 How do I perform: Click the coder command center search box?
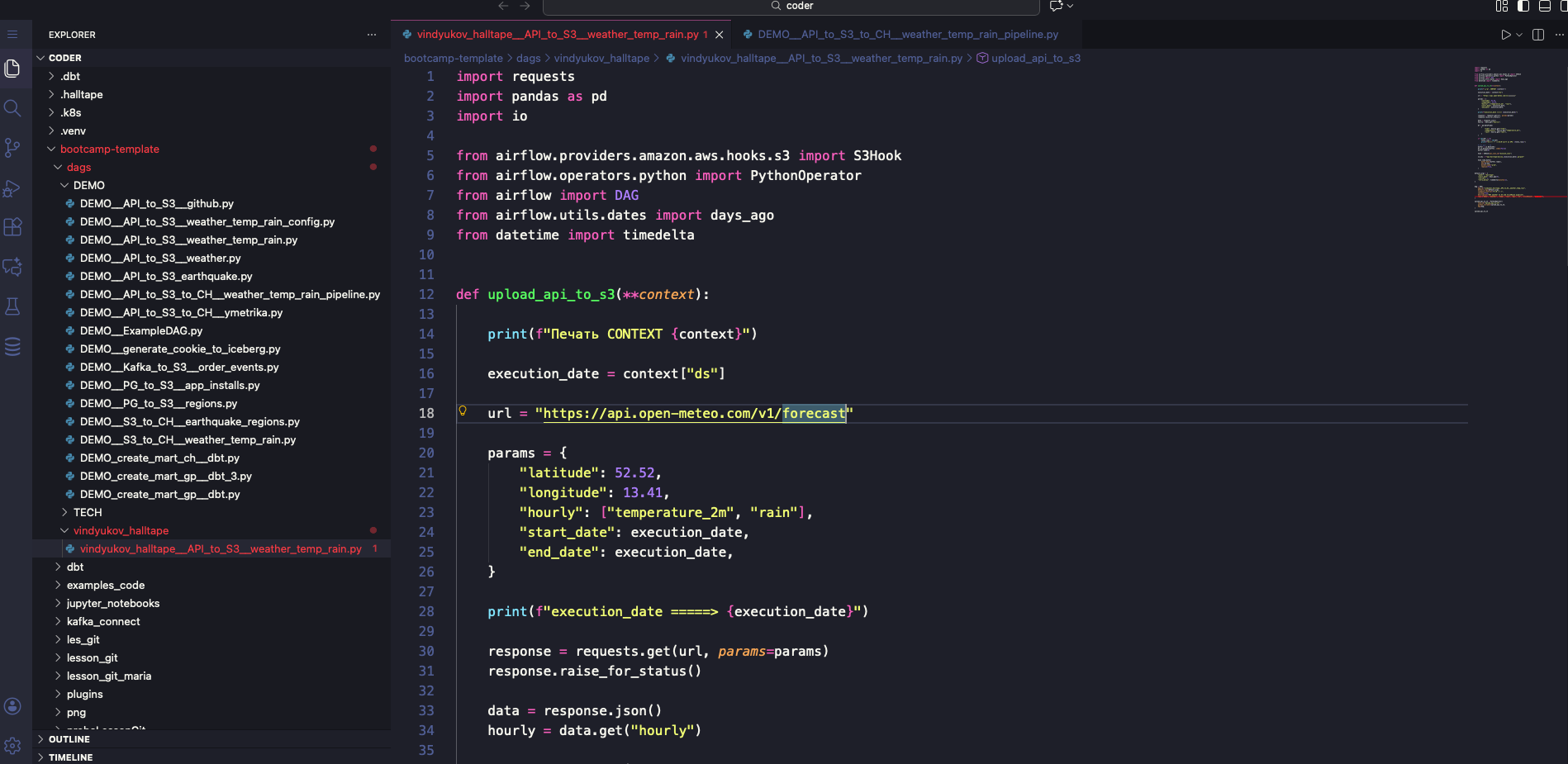click(x=791, y=7)
